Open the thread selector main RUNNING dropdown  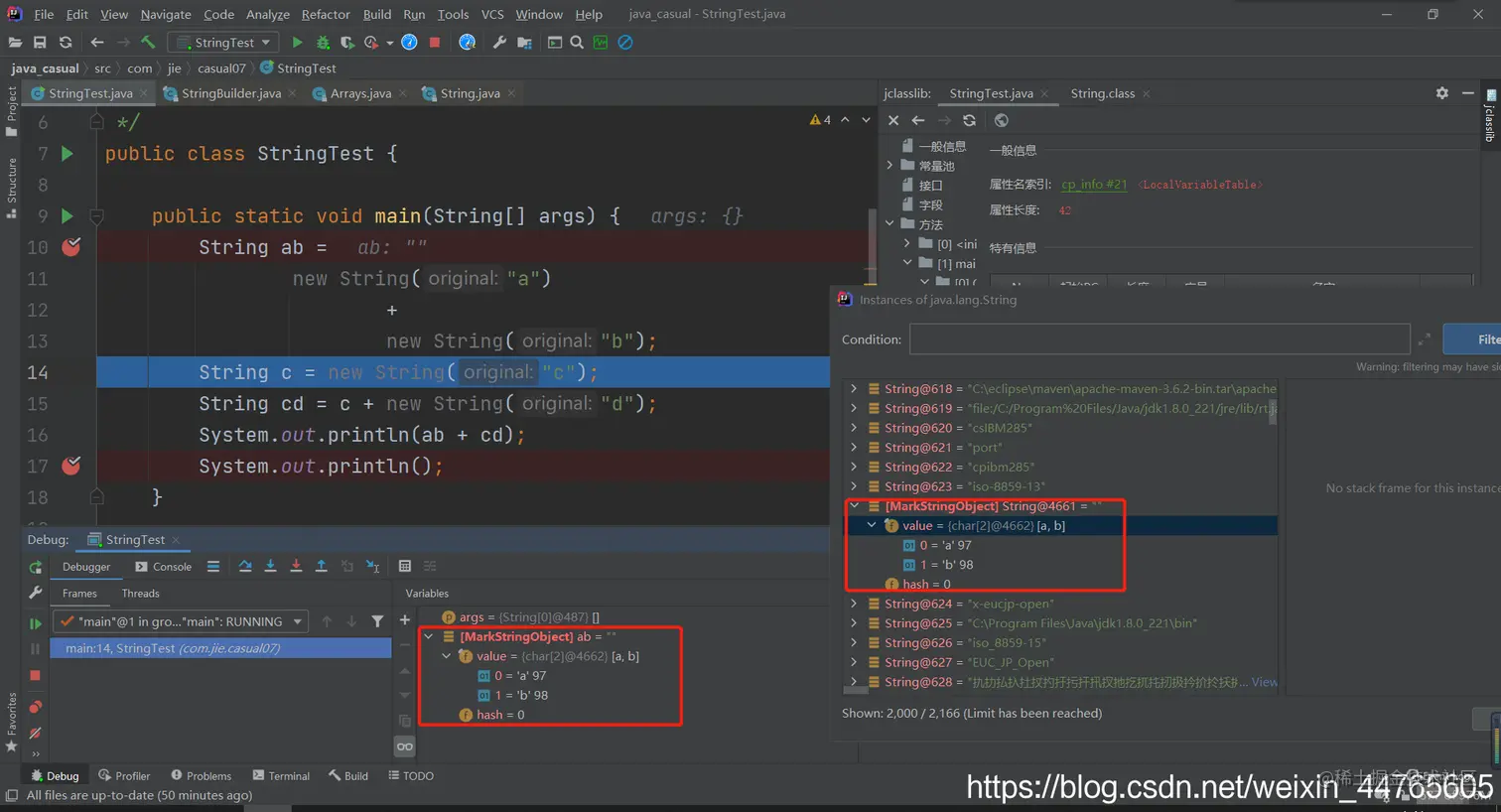(181, 621)
